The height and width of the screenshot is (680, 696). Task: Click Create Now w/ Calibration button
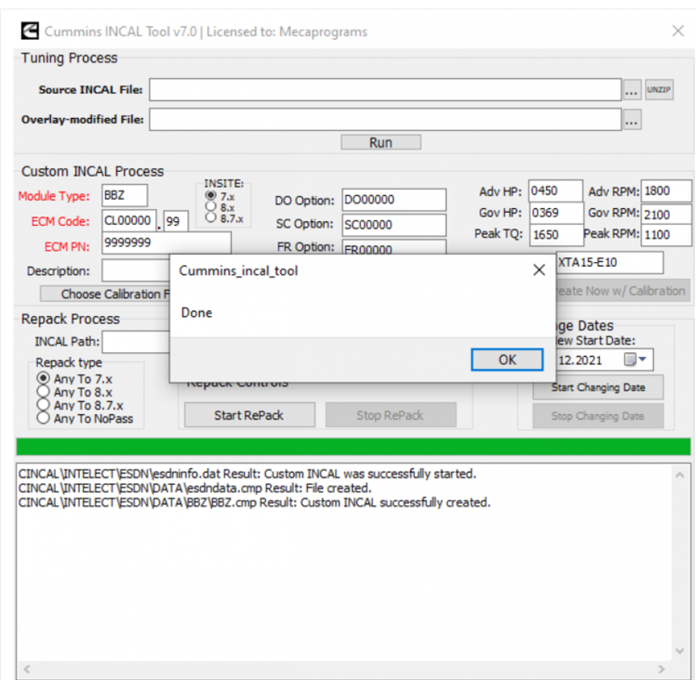point(623,291)
